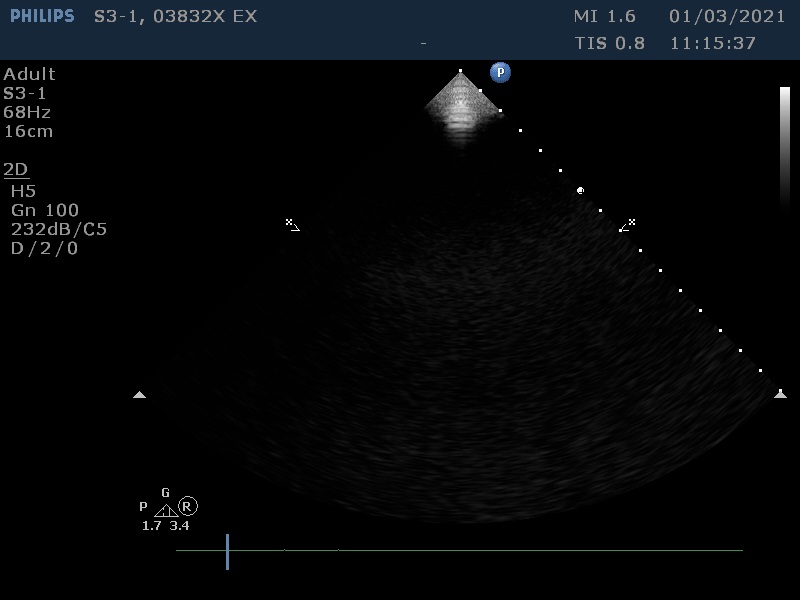Click the right edge triangle marker

click(x=780, y=394)
